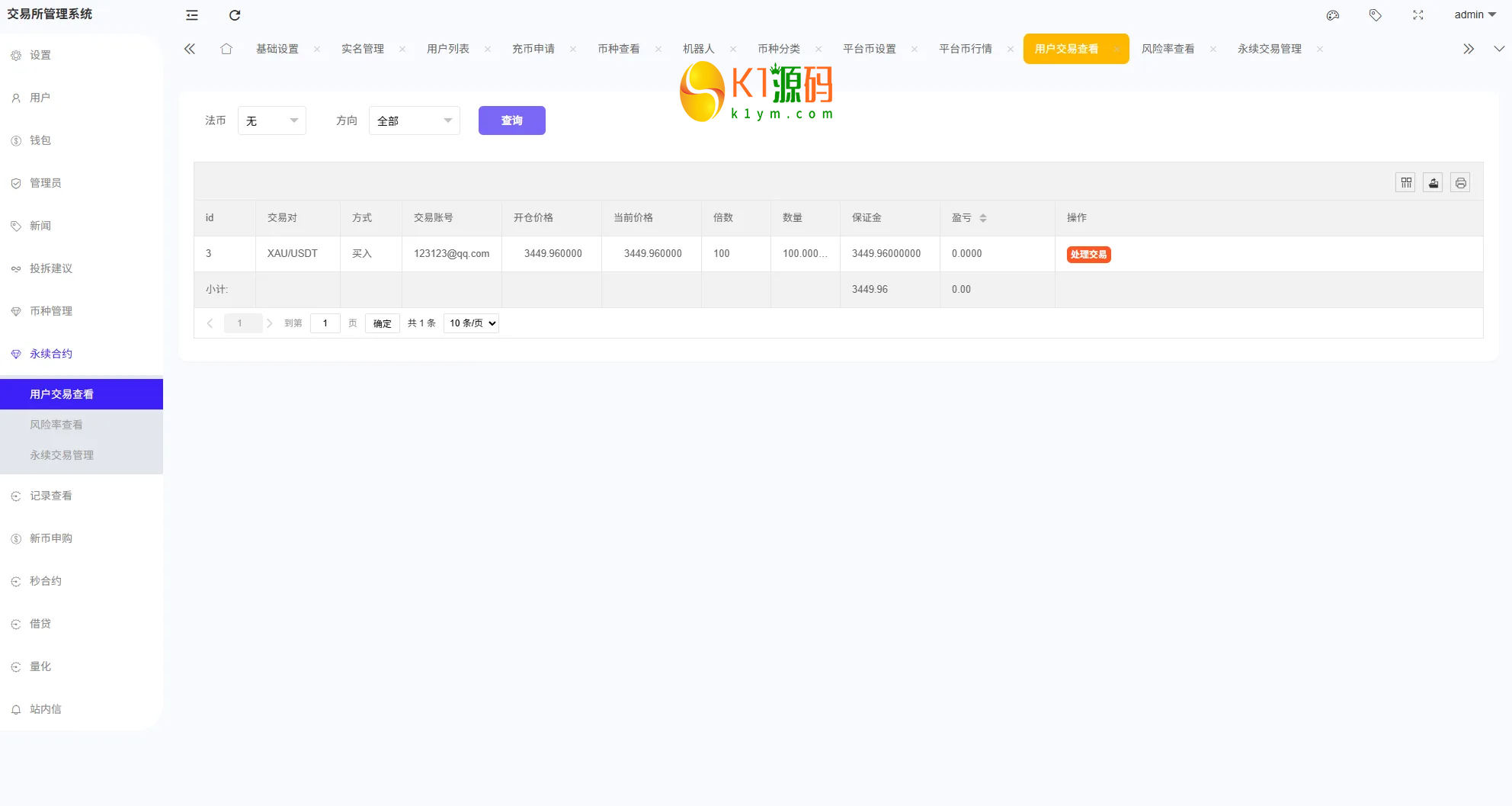Image resolution: width=1512 pixels, height=806 pixels.
Task: Open the 永续交易管理 tab
Action: pyautogui.click(x=1270, y=49)
